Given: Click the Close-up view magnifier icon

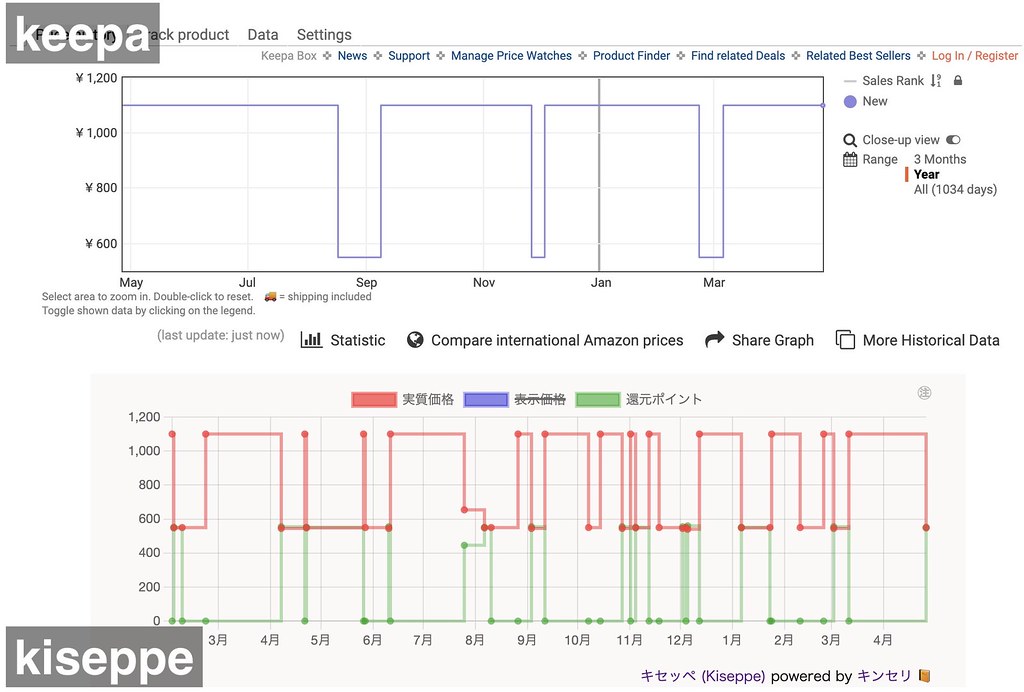Looking at the screenshot, I should pos(850,140).
